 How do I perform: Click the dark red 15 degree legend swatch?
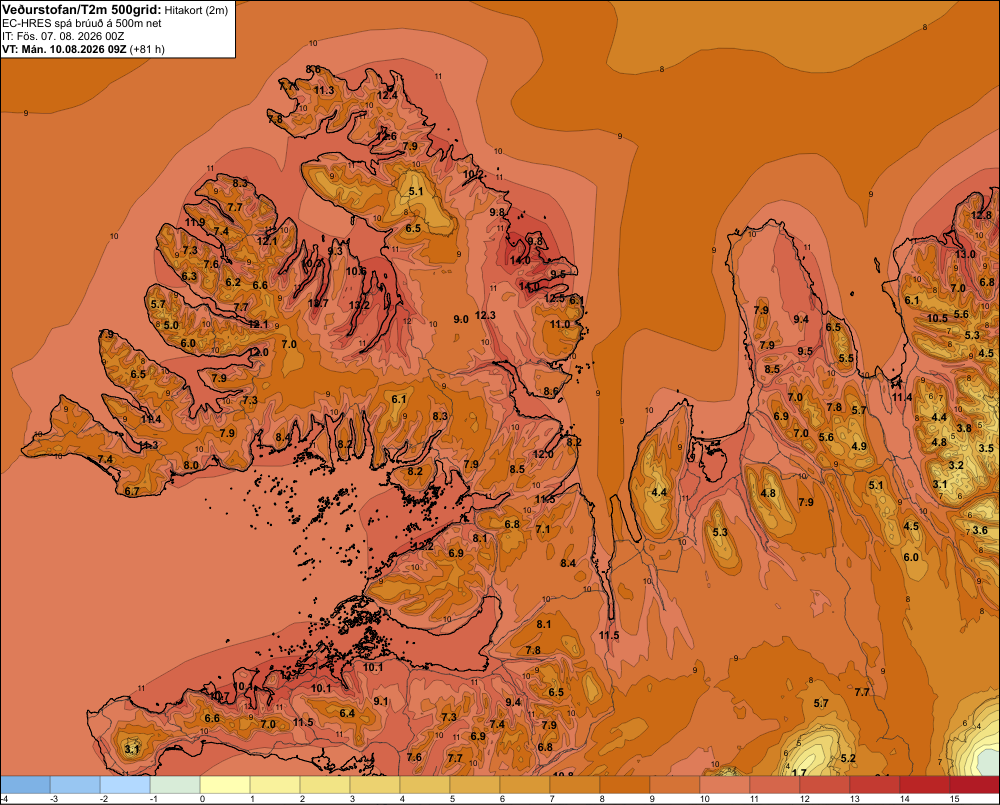(974, 784)
